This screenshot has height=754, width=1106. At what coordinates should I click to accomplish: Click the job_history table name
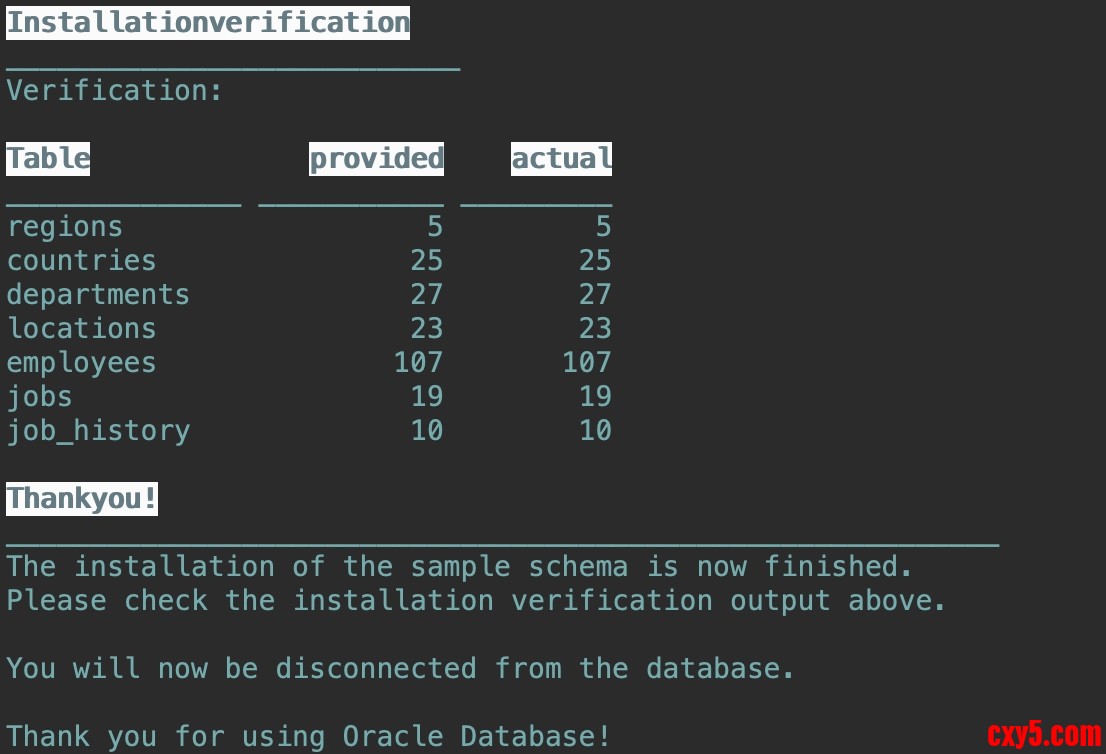[x=98, y=431]
